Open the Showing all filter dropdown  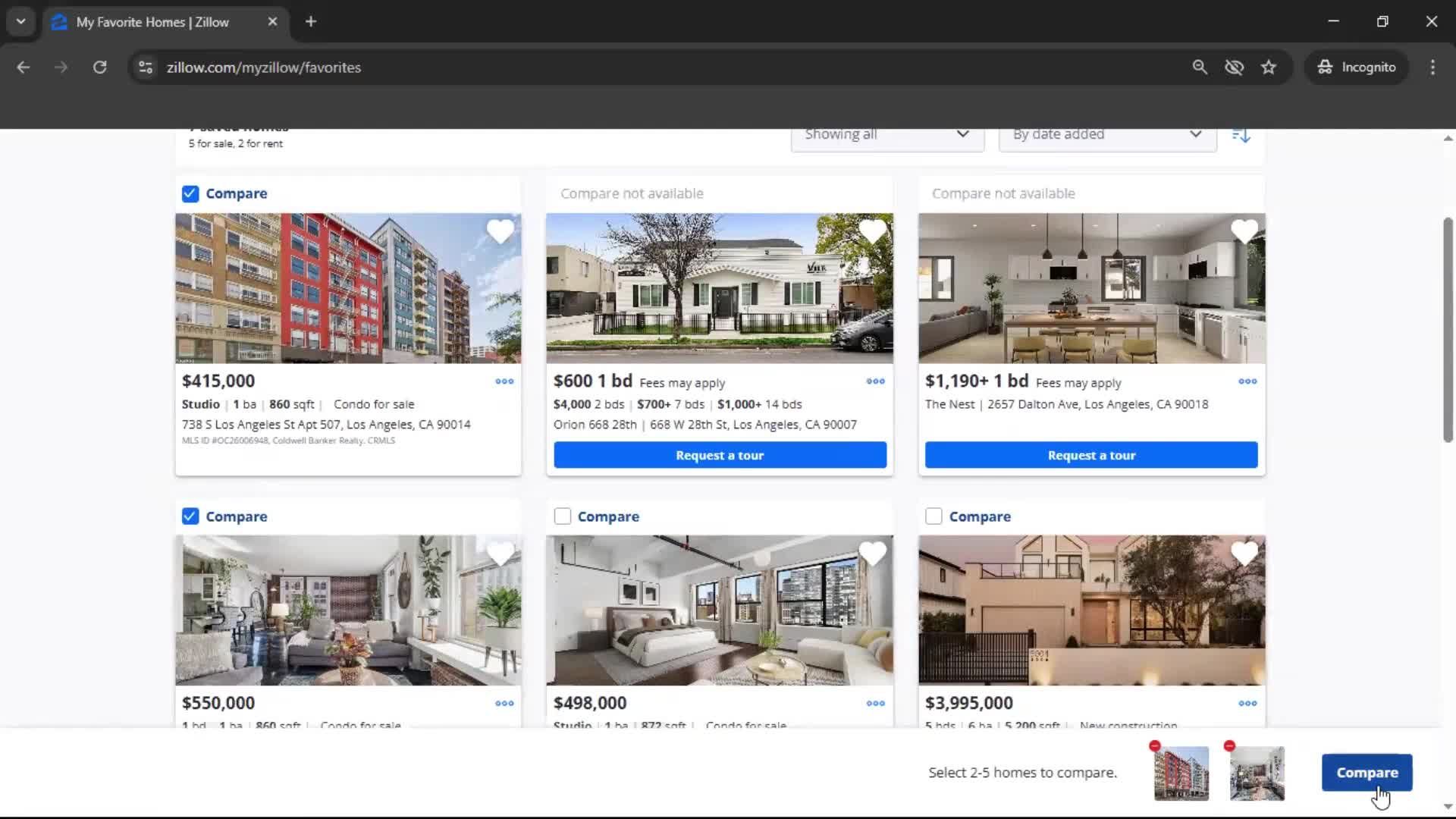[886, 135]
